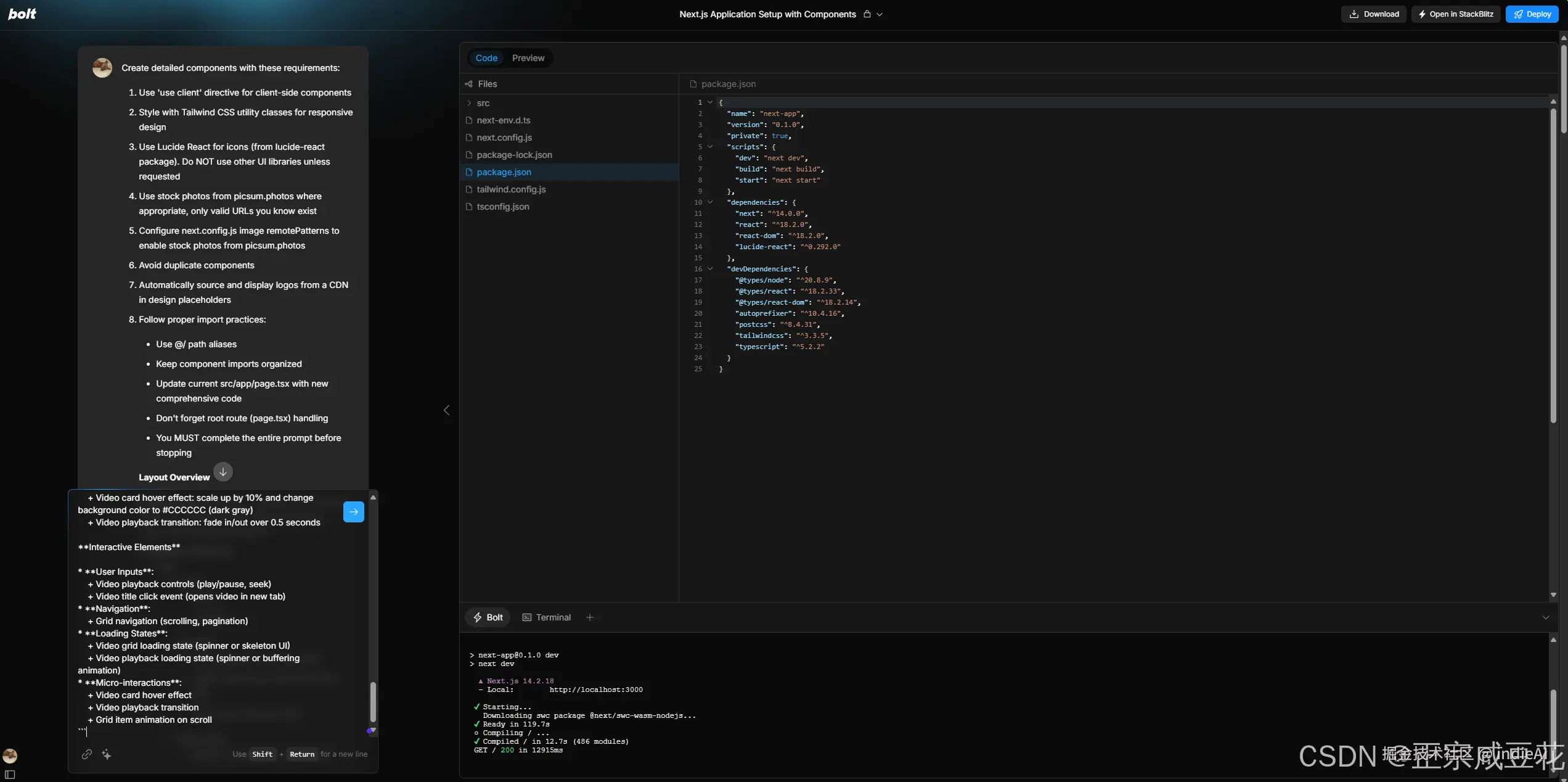The height and width of the screenshot is (782, 1568).
Task: Expand the src folder
Action: point(483,103)
